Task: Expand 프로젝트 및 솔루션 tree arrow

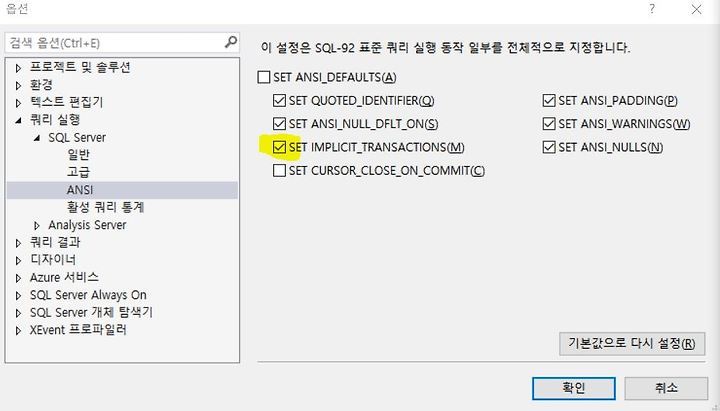Action: [x=18, y=68]
